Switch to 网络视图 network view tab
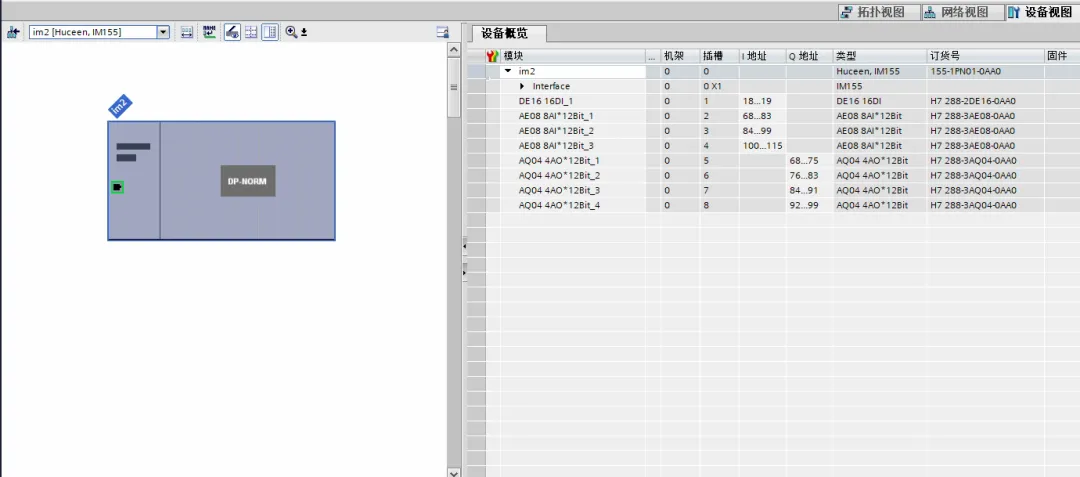The image size is (1080, 477). tap(955, 12)
